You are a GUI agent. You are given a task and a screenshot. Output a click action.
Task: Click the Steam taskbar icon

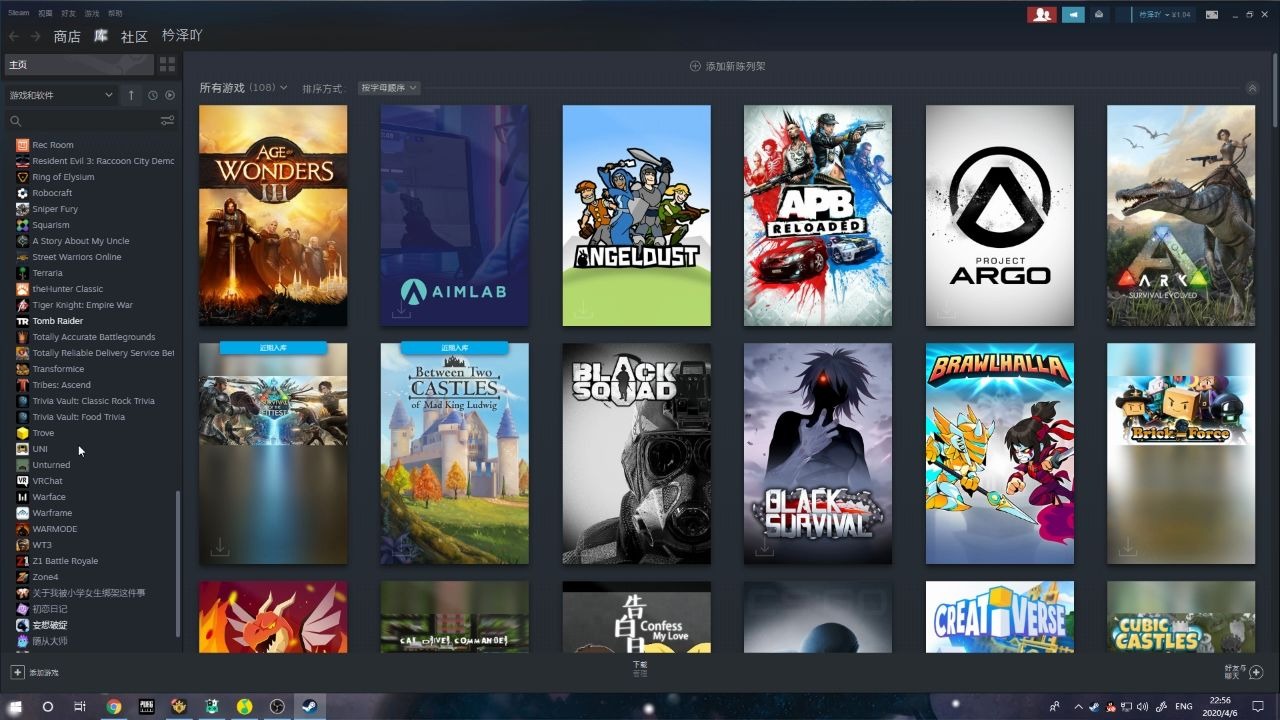tap(309, 706)
